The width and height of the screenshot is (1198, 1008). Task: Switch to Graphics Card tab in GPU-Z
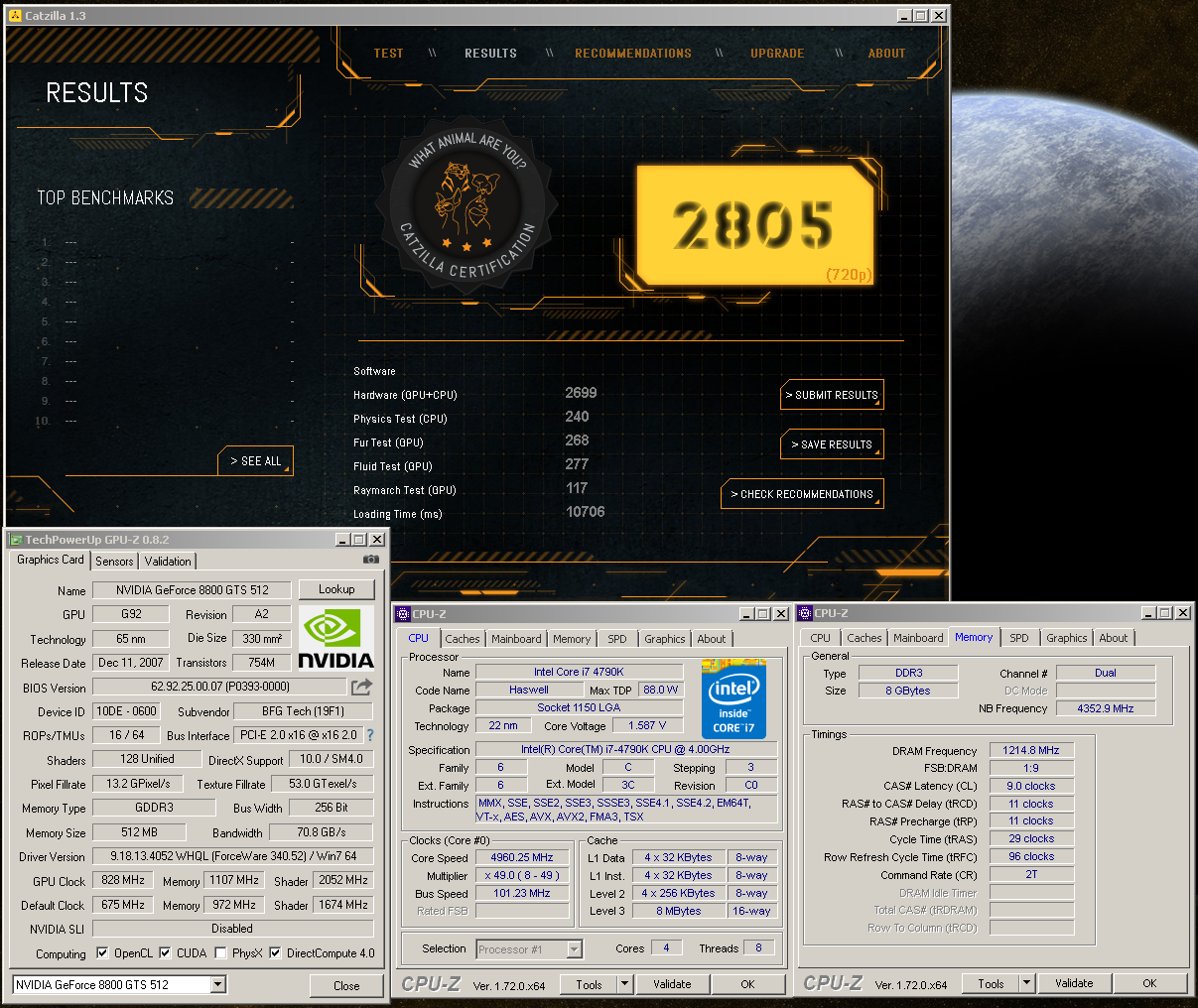[51, 560]
